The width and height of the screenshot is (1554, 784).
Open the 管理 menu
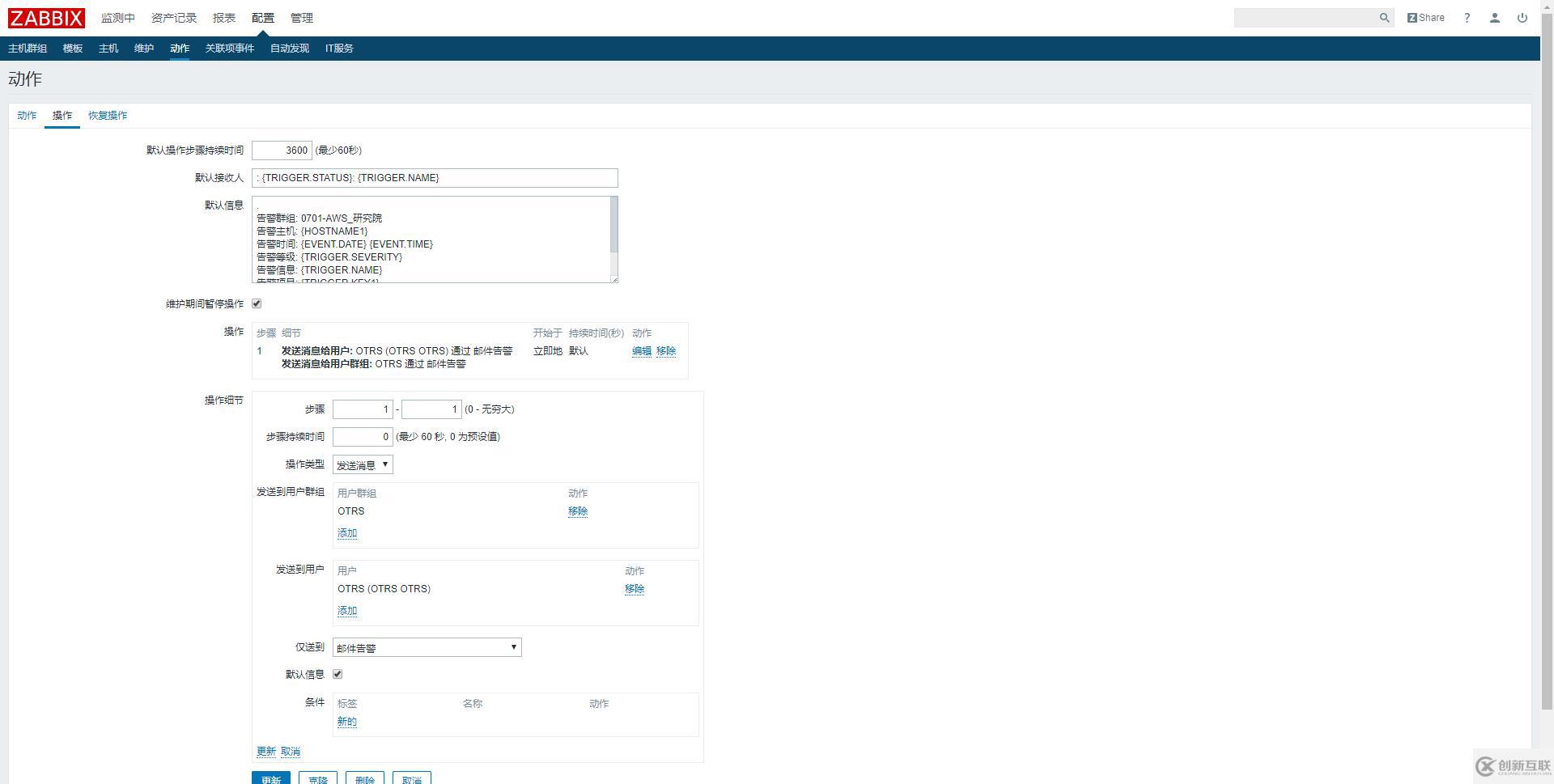point(302,18)
